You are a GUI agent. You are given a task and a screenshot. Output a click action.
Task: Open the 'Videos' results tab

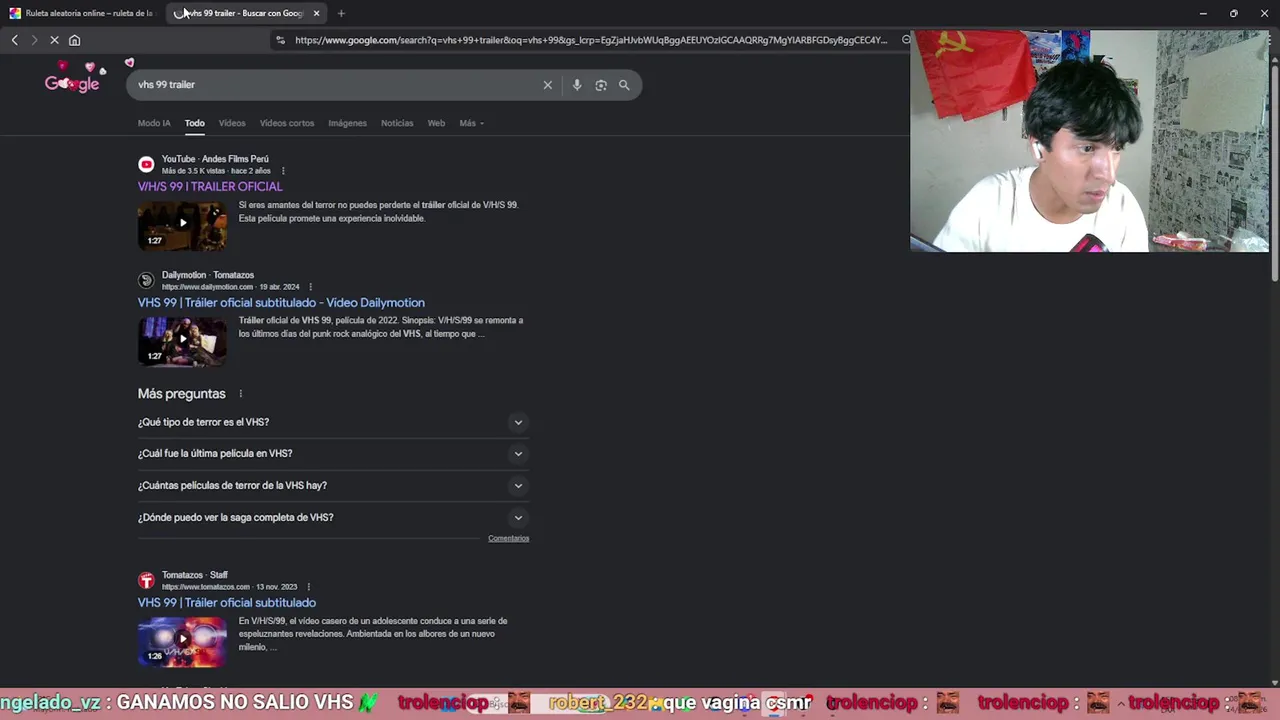point(232,123)
